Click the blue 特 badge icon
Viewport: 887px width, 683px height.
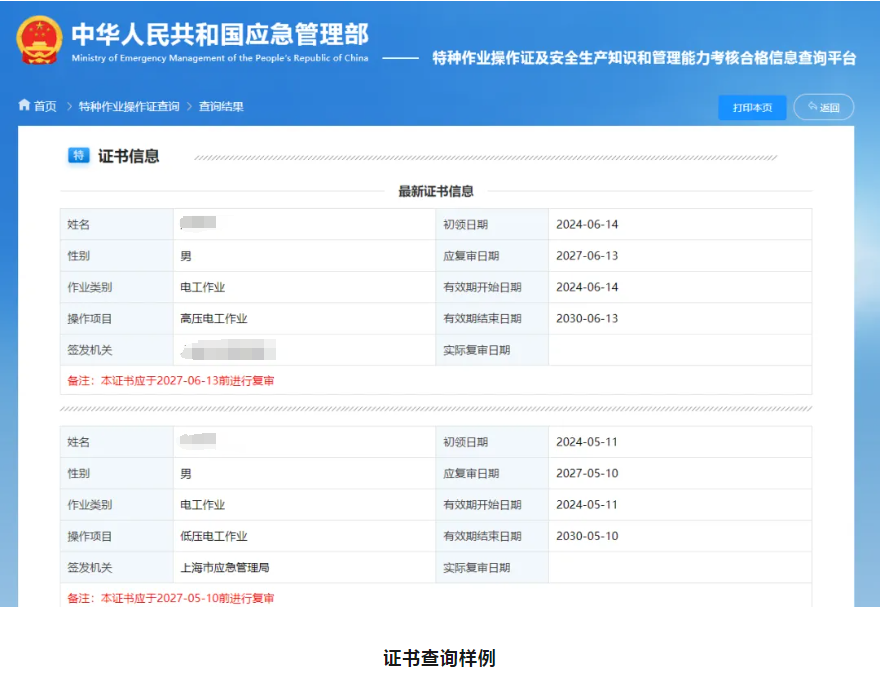point(78,156)
